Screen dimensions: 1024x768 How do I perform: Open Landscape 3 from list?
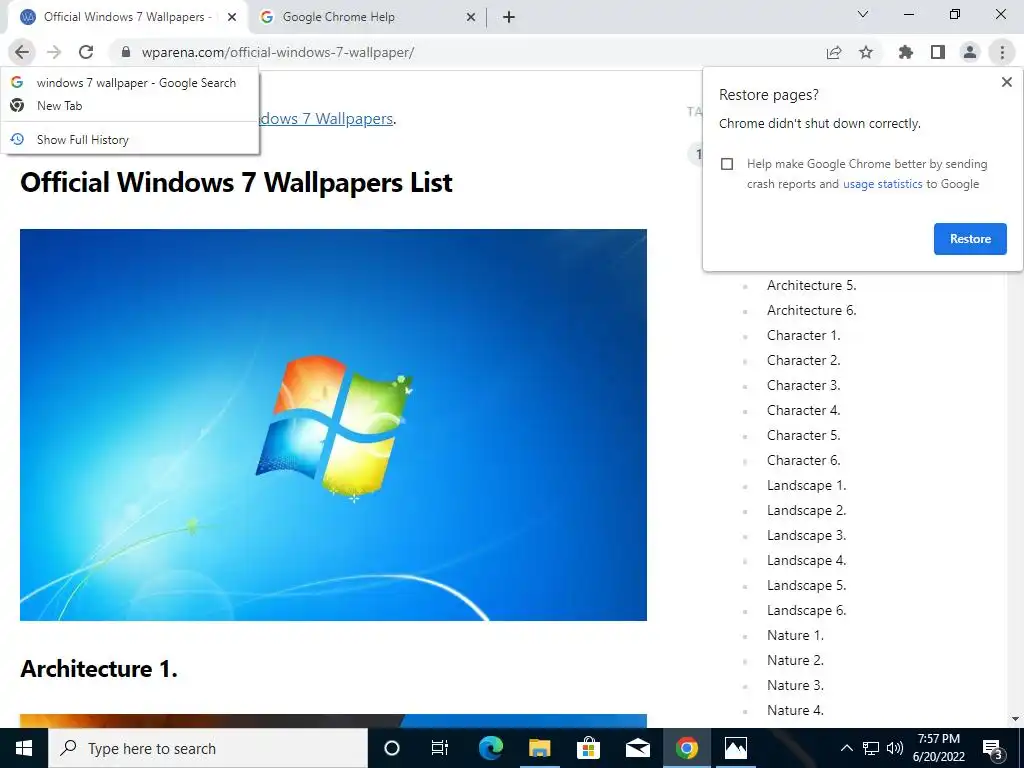click(x=807, y=536)
